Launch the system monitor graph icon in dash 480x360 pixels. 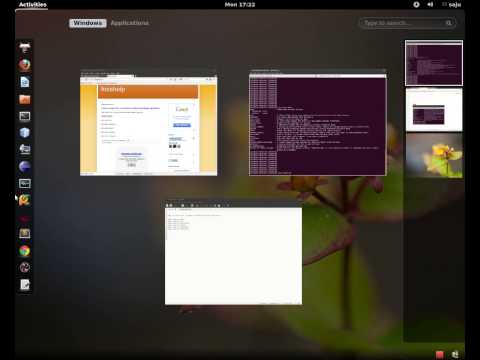(25, 183)
